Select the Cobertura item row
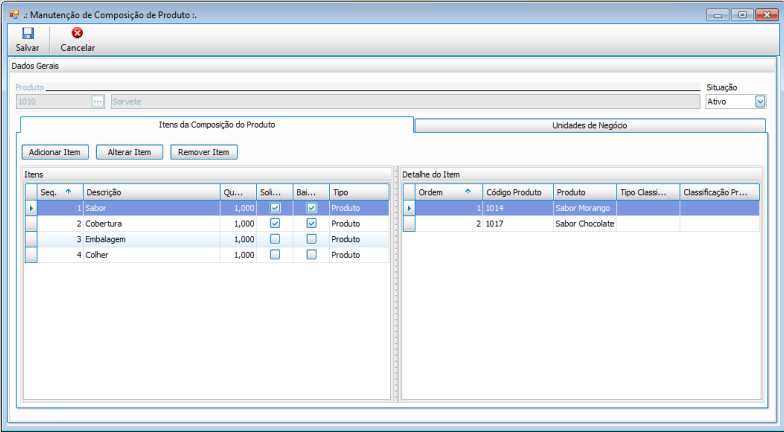Viewport: 784px width, 432px height. 207,224
